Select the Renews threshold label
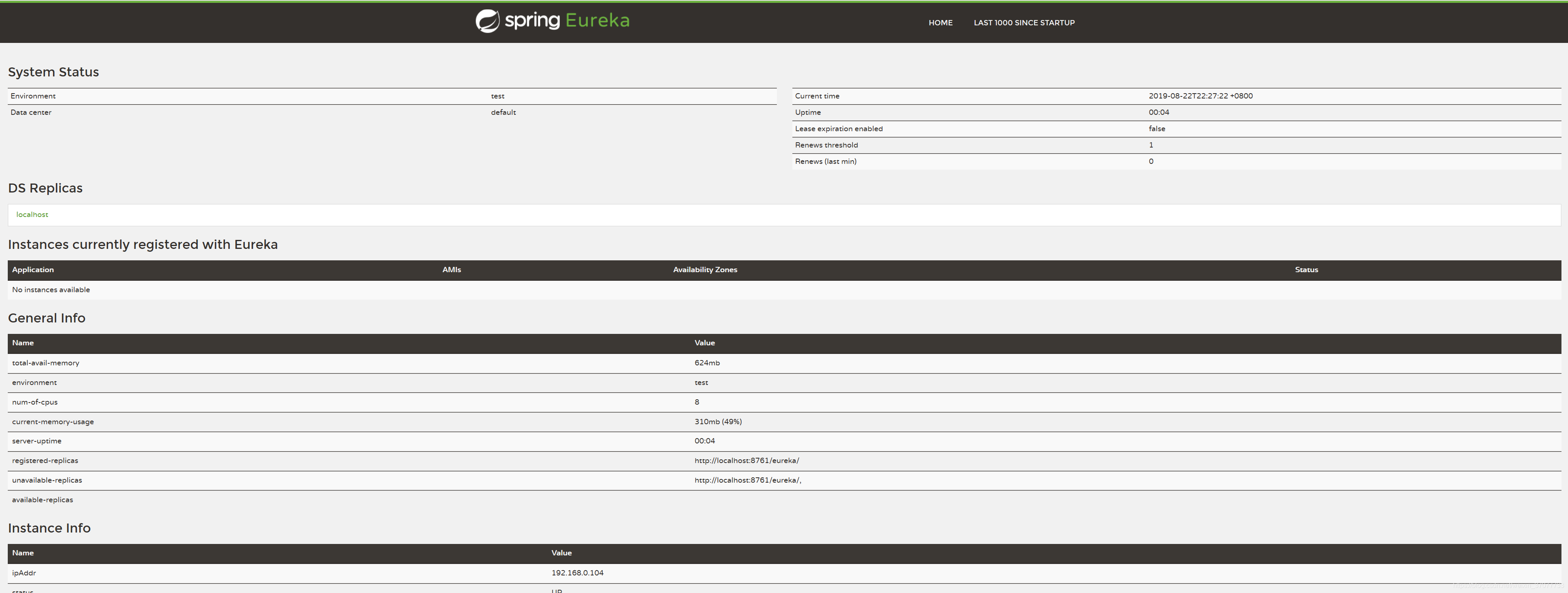 pos(826,145)
